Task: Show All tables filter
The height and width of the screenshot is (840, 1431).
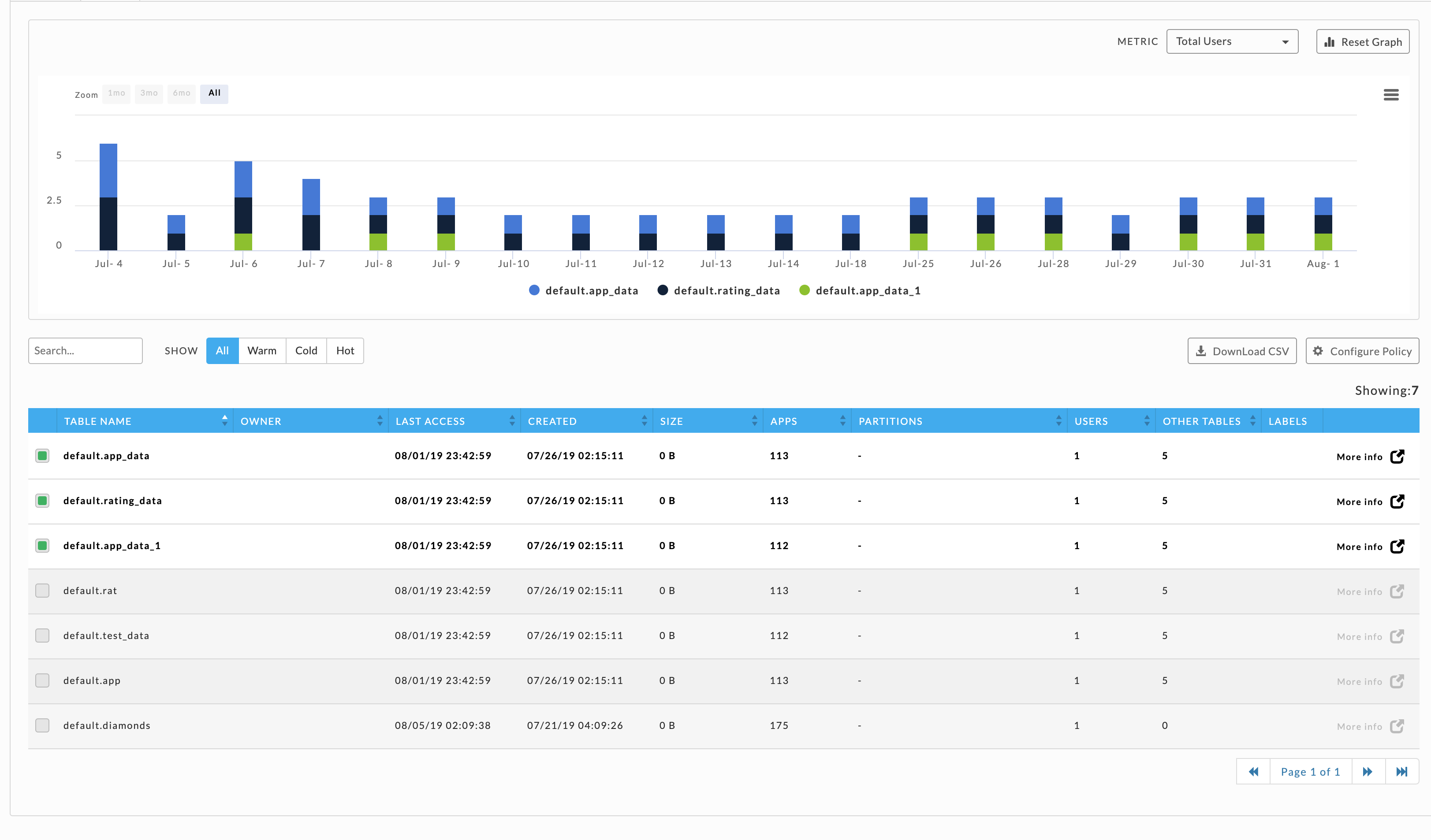Action: point(222,351)
